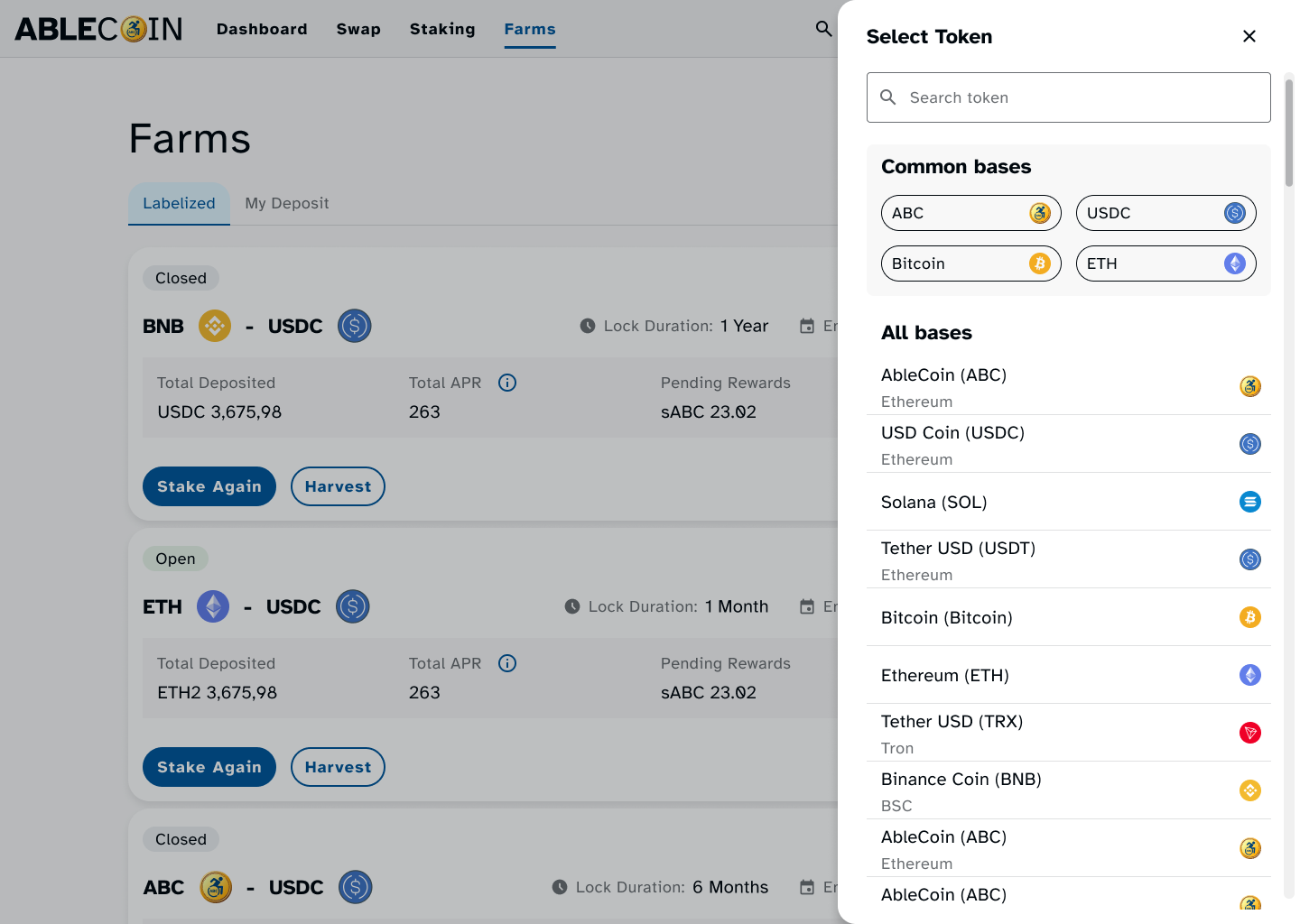Pick the Bitcoin common base chip
Image resolution: width=1300 pixels, height=924 pixels.
(x=970, y=263)
